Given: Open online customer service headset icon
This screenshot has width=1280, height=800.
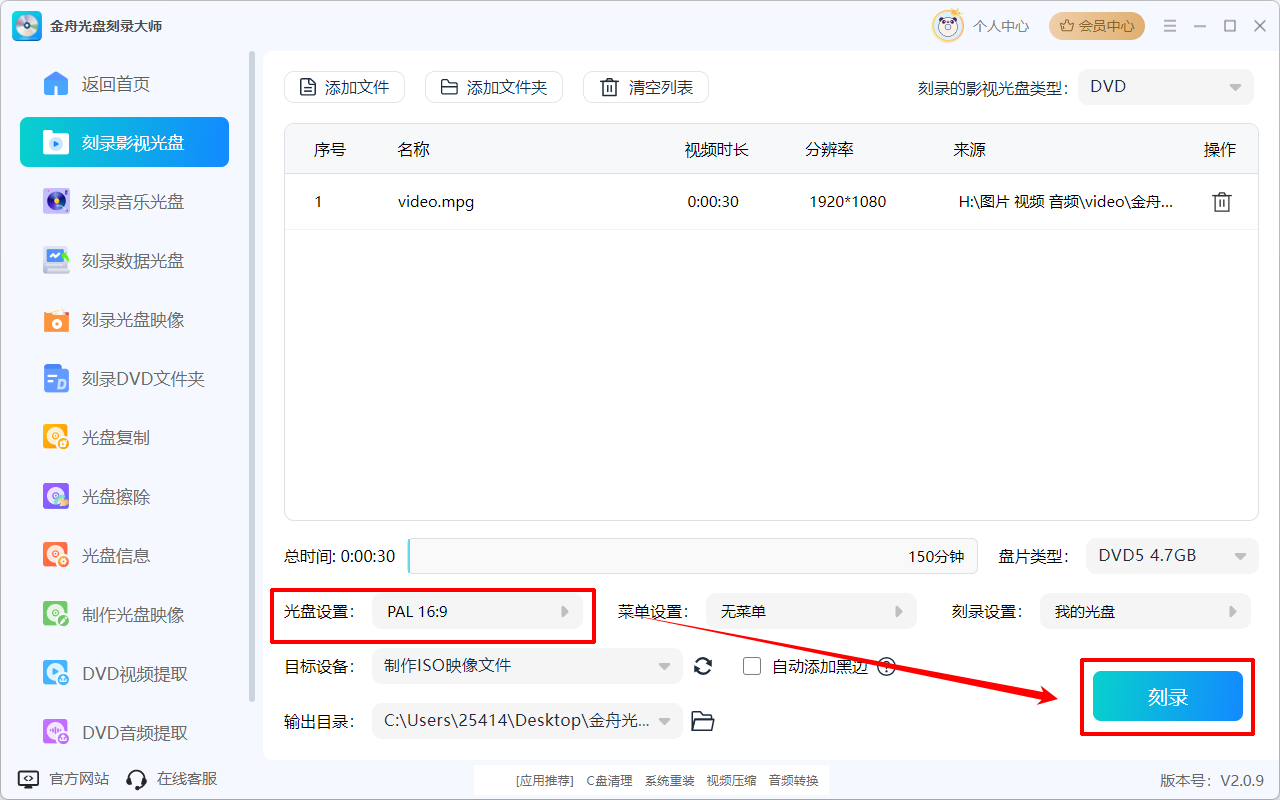Looking at the screenshot, I should (137, 779).
